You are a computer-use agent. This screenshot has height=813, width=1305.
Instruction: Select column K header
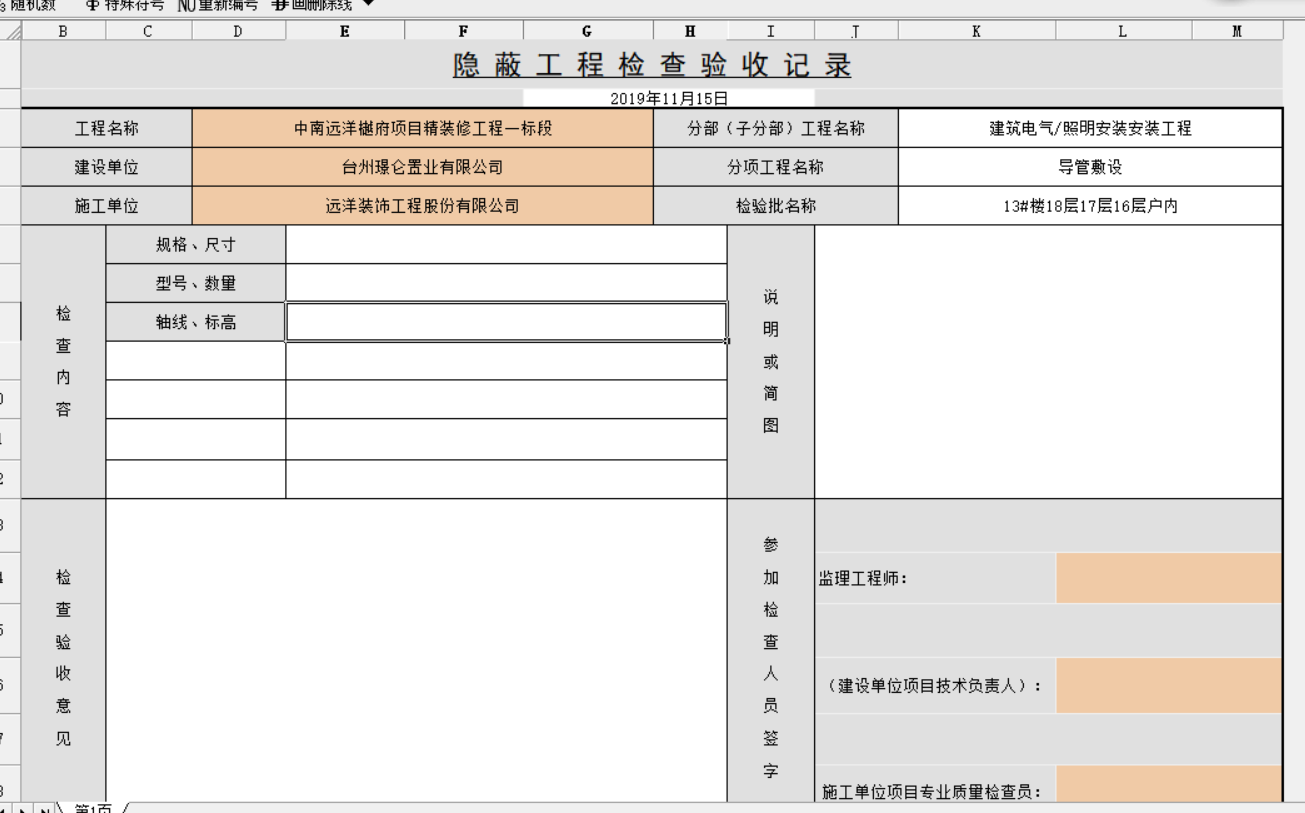[976, 31]
